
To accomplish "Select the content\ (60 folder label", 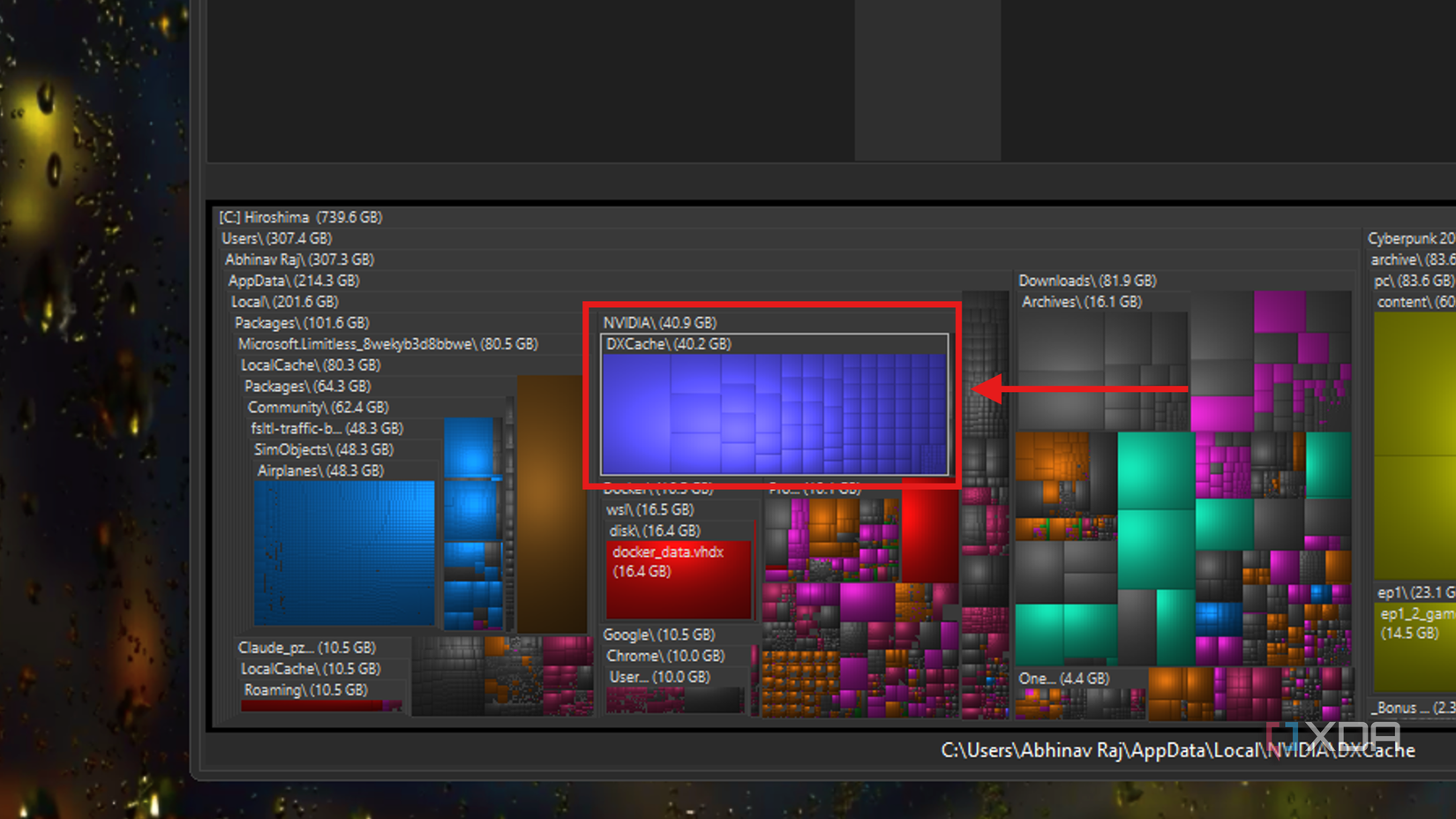I will (1416, 302).
